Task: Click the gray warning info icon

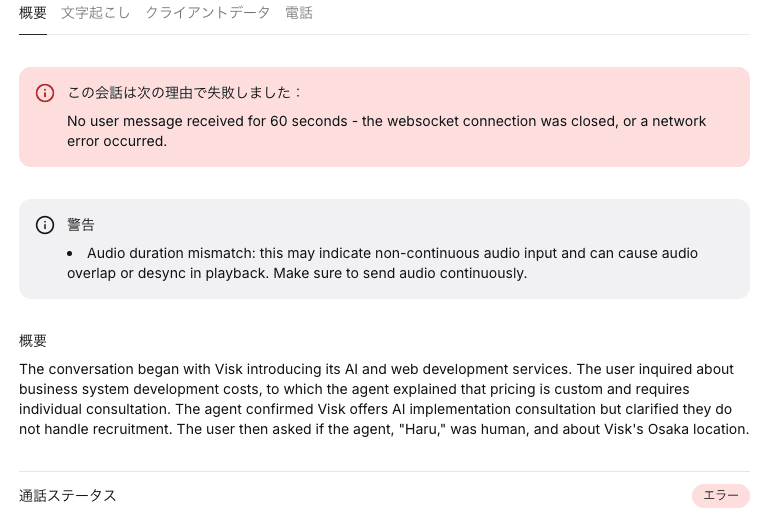Action: 45,225
